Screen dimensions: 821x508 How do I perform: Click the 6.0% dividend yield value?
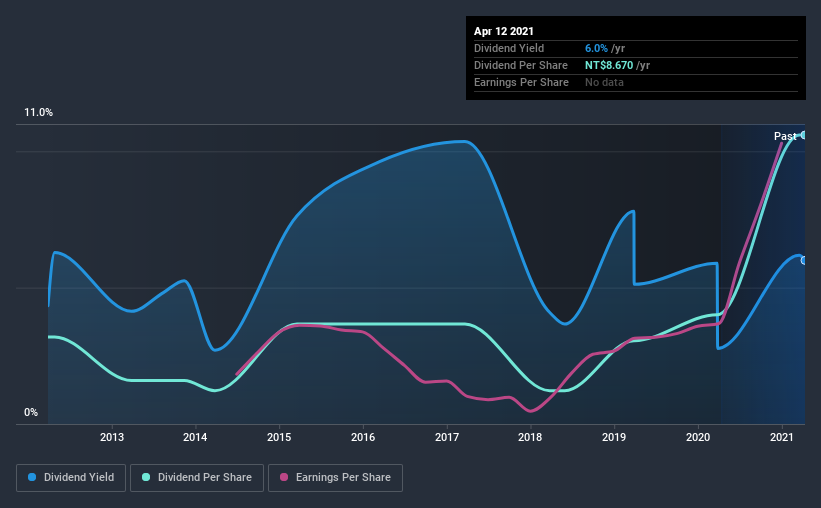point(596,48)
